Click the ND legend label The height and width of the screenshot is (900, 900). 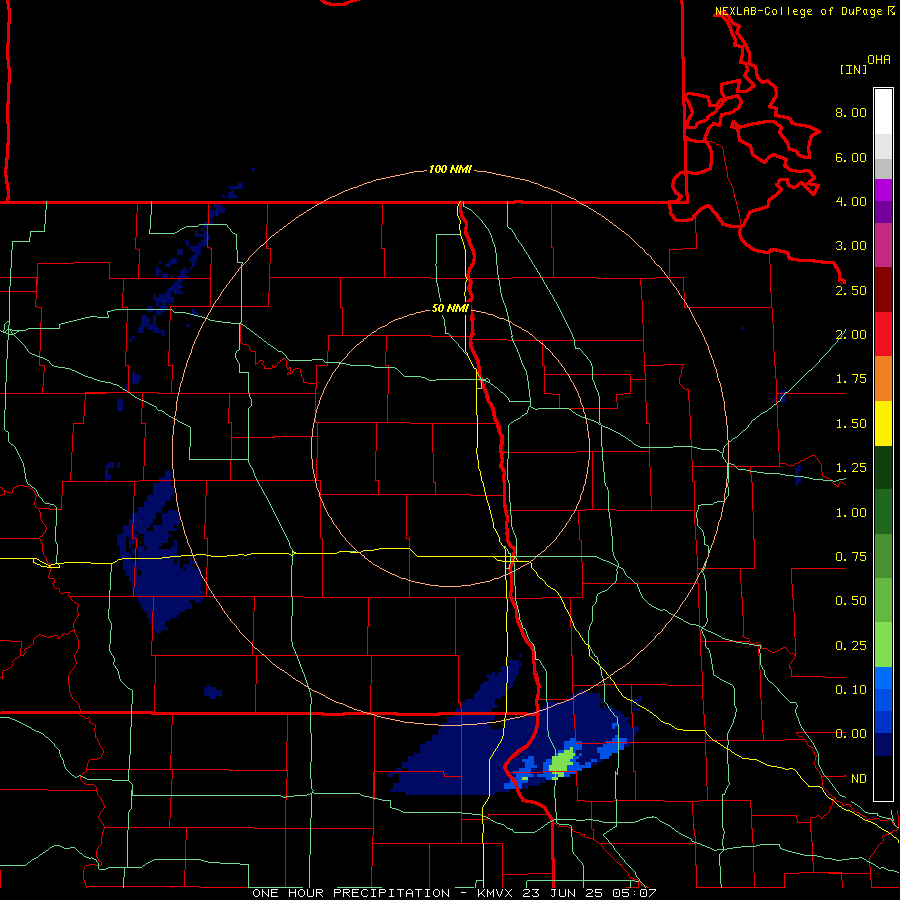(x=859, y=779)
